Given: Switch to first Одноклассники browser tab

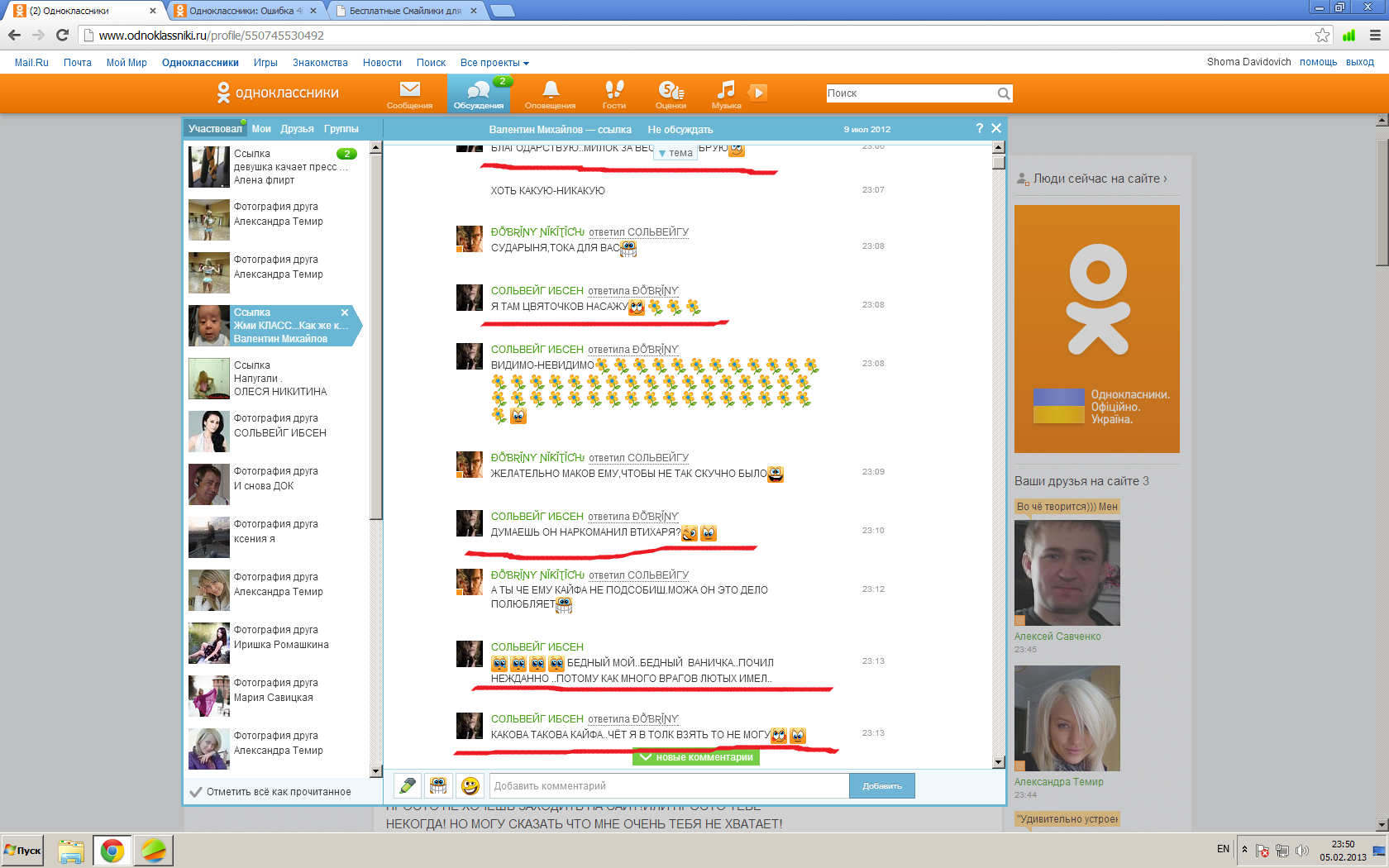Looking at the screenshot, I should click(83, 11).
